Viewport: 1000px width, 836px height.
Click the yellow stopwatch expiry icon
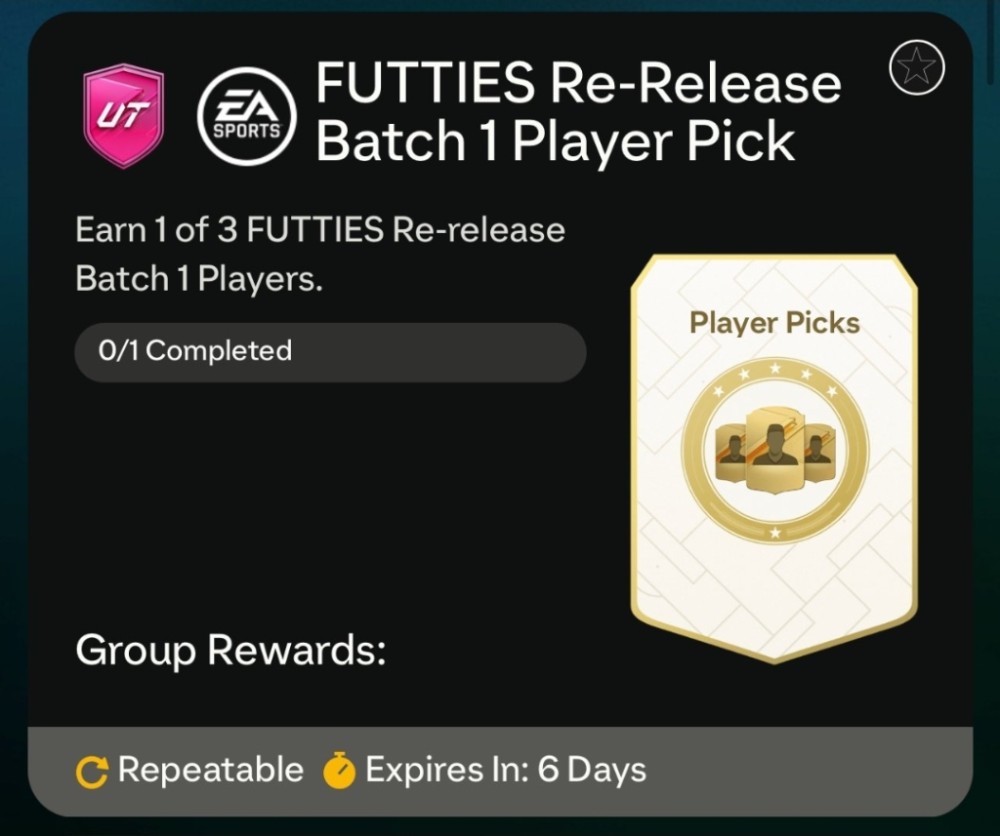[339, 771]
